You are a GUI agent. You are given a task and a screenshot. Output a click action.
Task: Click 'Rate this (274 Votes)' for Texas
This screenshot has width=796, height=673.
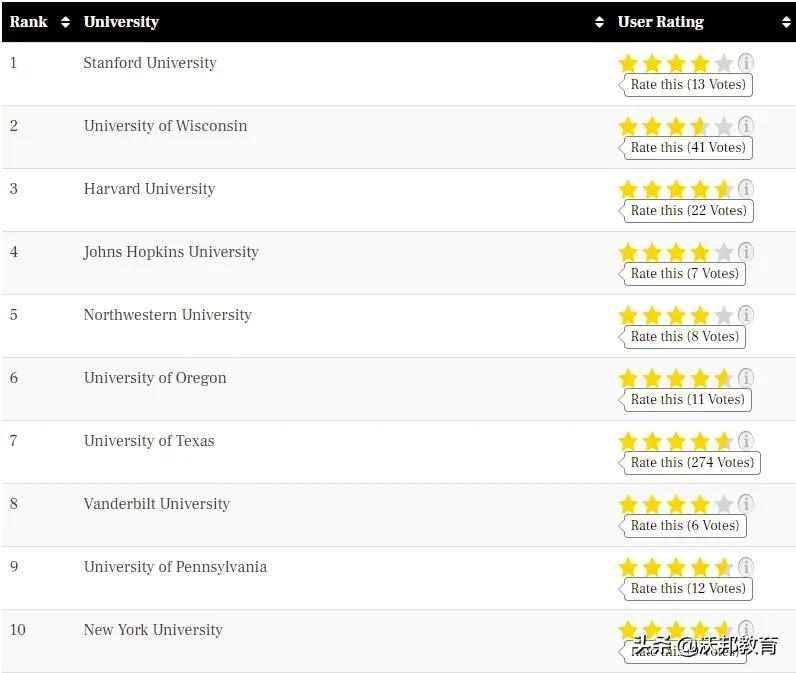coord(692,463)
